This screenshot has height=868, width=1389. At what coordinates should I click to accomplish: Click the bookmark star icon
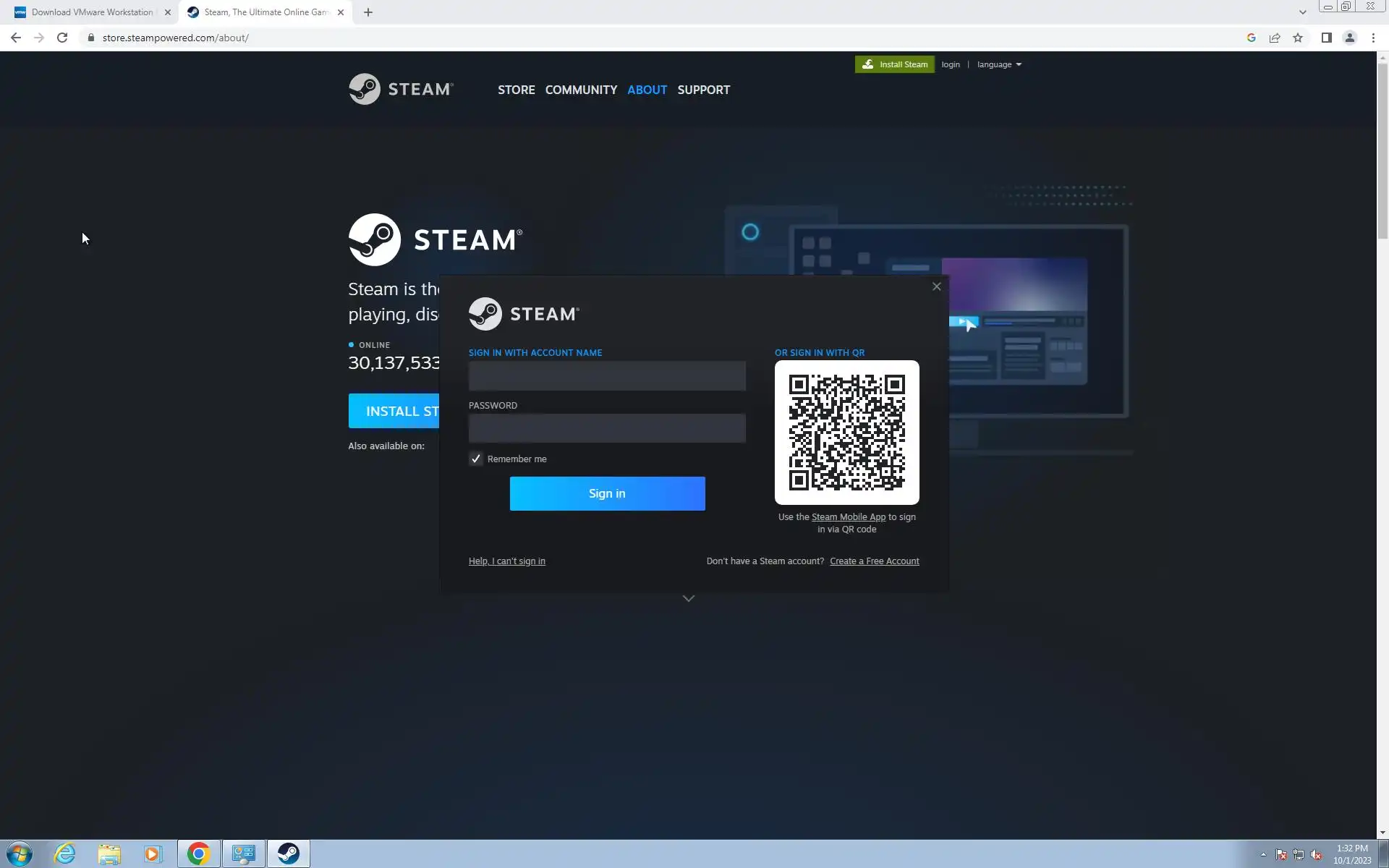[1298, 38]
